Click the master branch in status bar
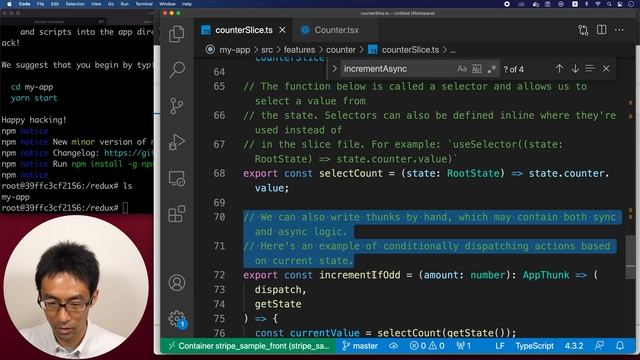The height and width of the screenshot is (360, 640). (360, 346)
